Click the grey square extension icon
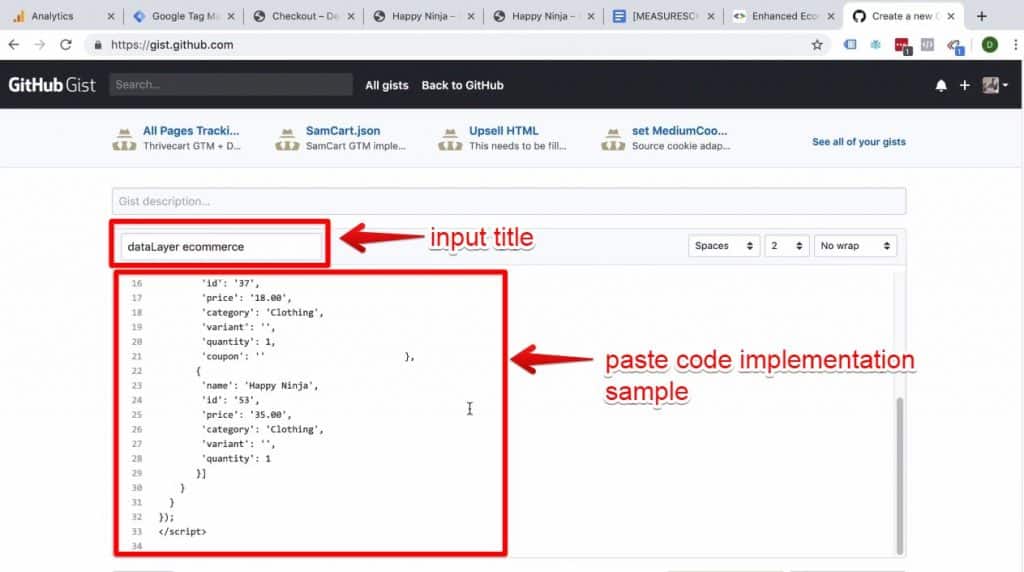The width and height of the screenshot is (1024, 572). click(x=927, y=44)
